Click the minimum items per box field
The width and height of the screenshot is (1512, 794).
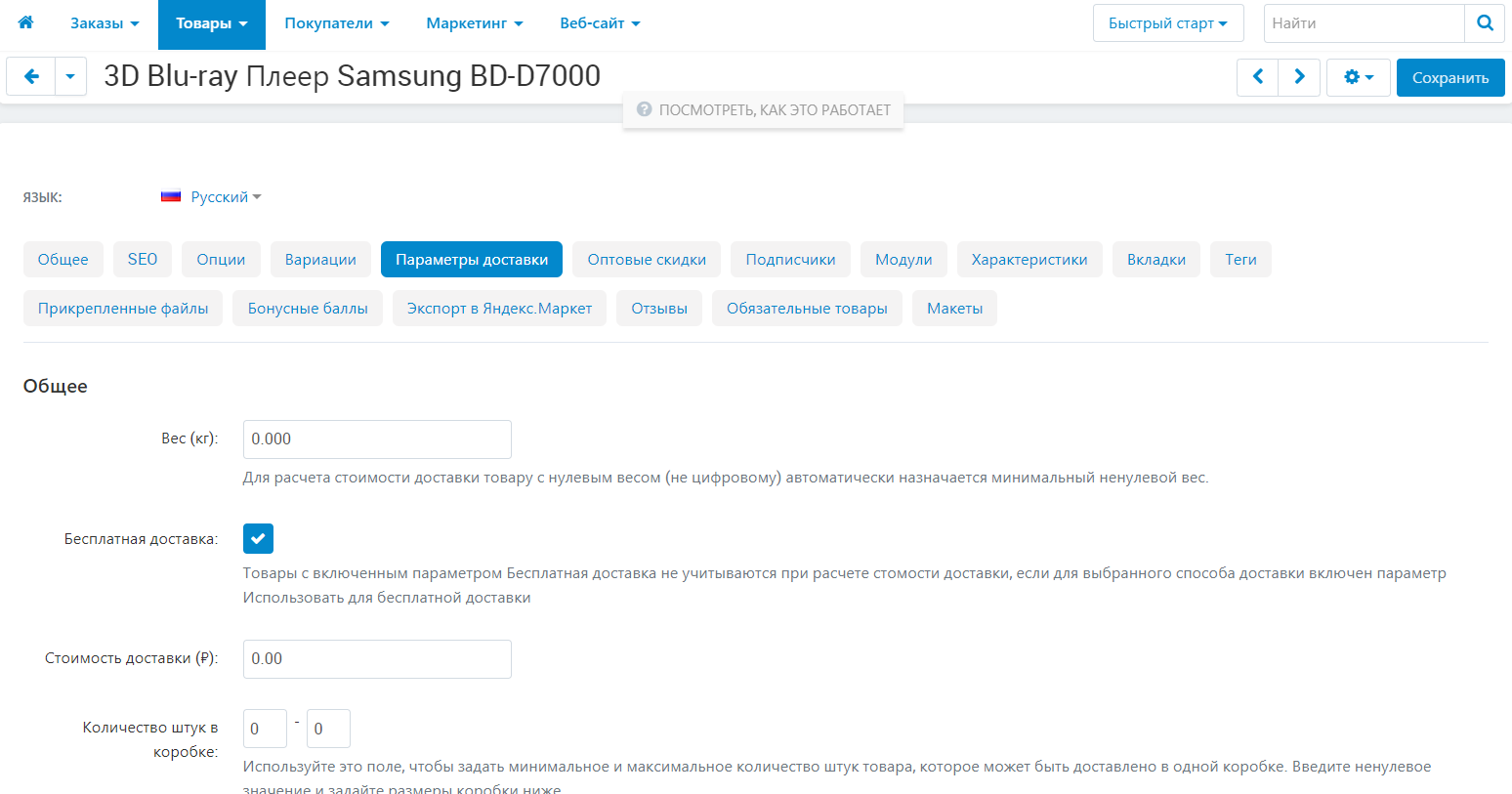click(265, 729)
